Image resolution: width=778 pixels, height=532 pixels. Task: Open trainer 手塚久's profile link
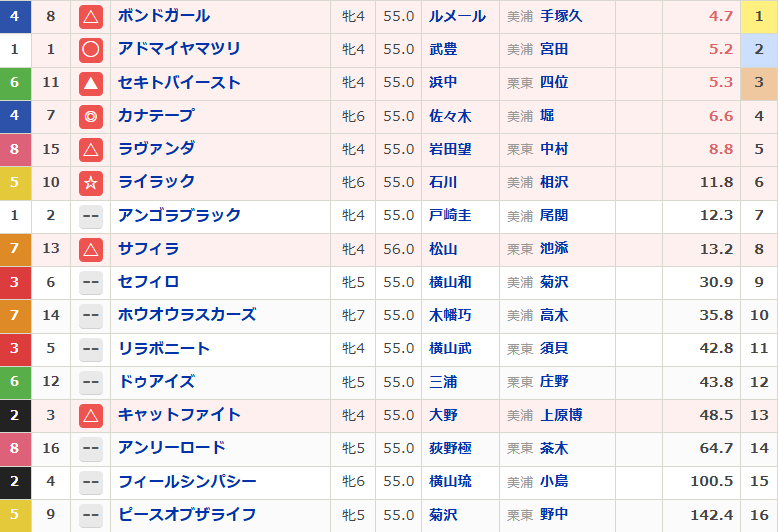tap(560, 16)
